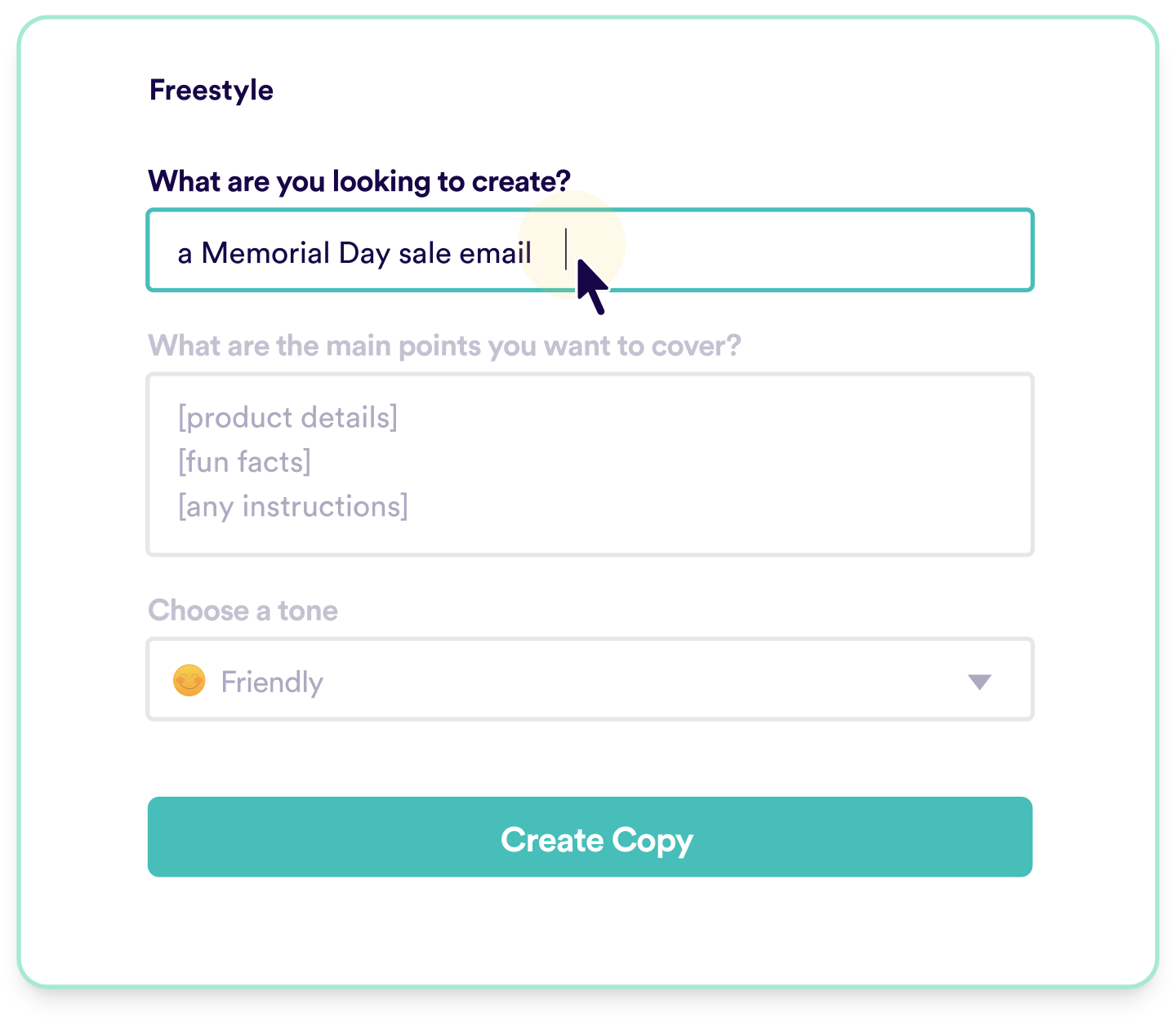Select the Freestyle heading

point(211,90)
